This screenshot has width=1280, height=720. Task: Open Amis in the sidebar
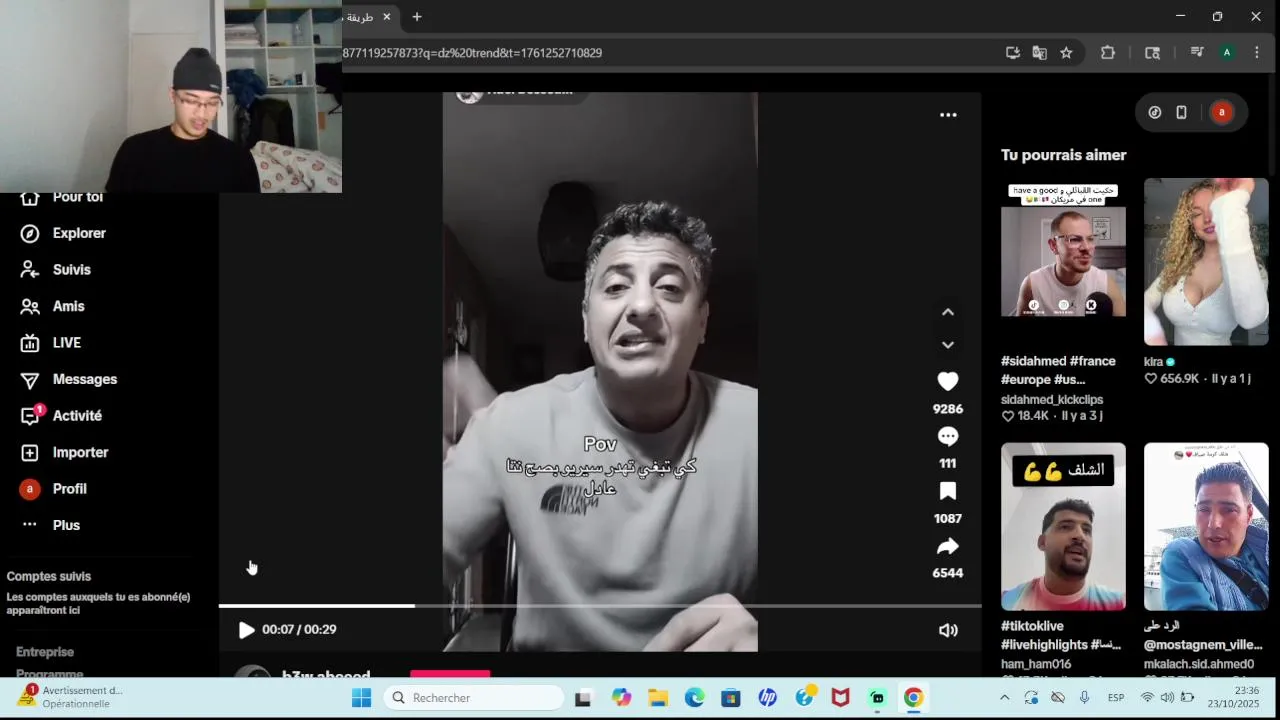pyautogui.click(x=53, y=306)
